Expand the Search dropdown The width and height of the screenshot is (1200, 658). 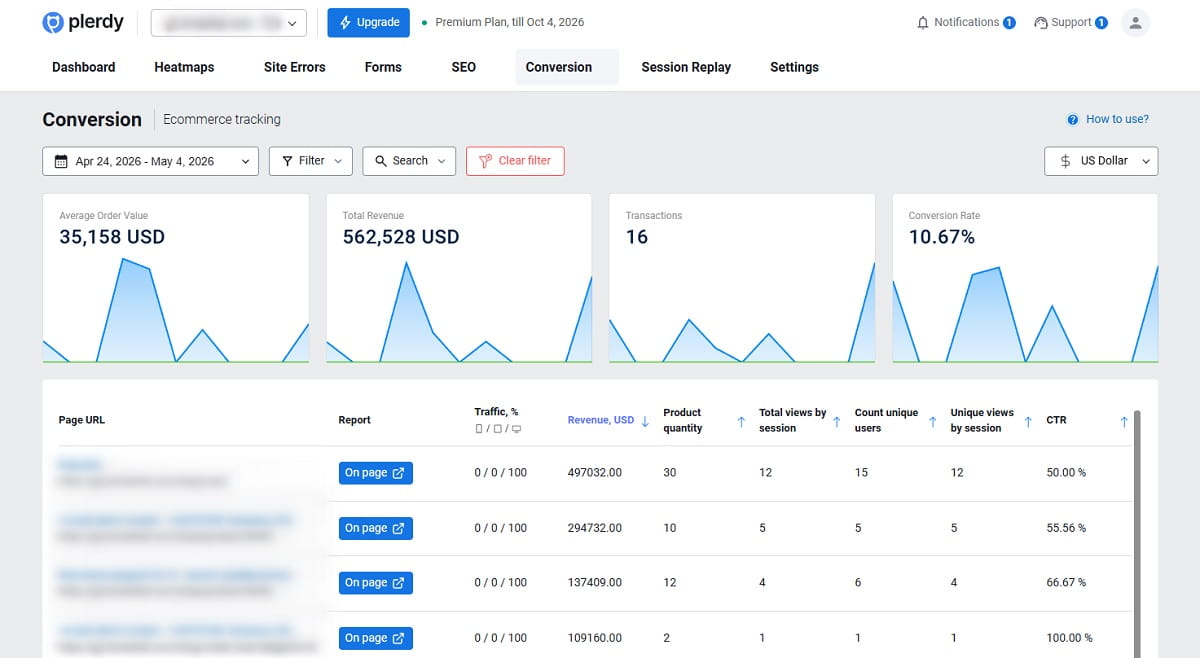click(x=409, y=161)
